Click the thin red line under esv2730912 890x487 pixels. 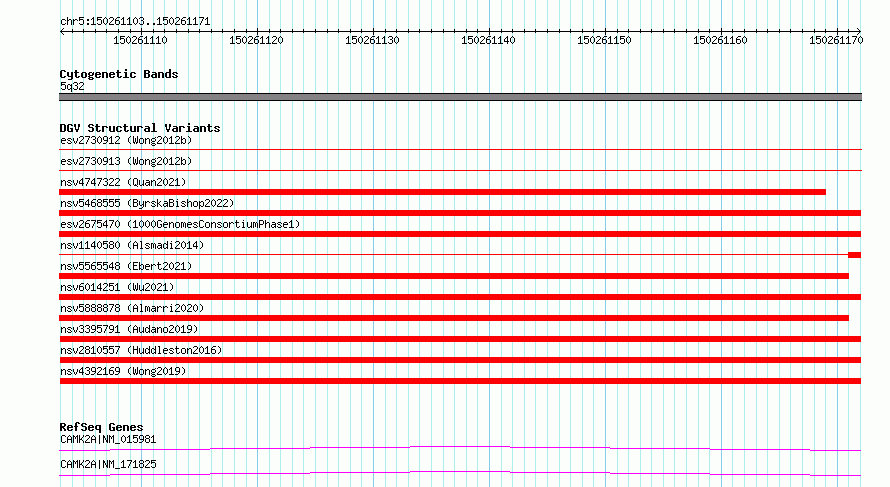(x=460, y=150)
